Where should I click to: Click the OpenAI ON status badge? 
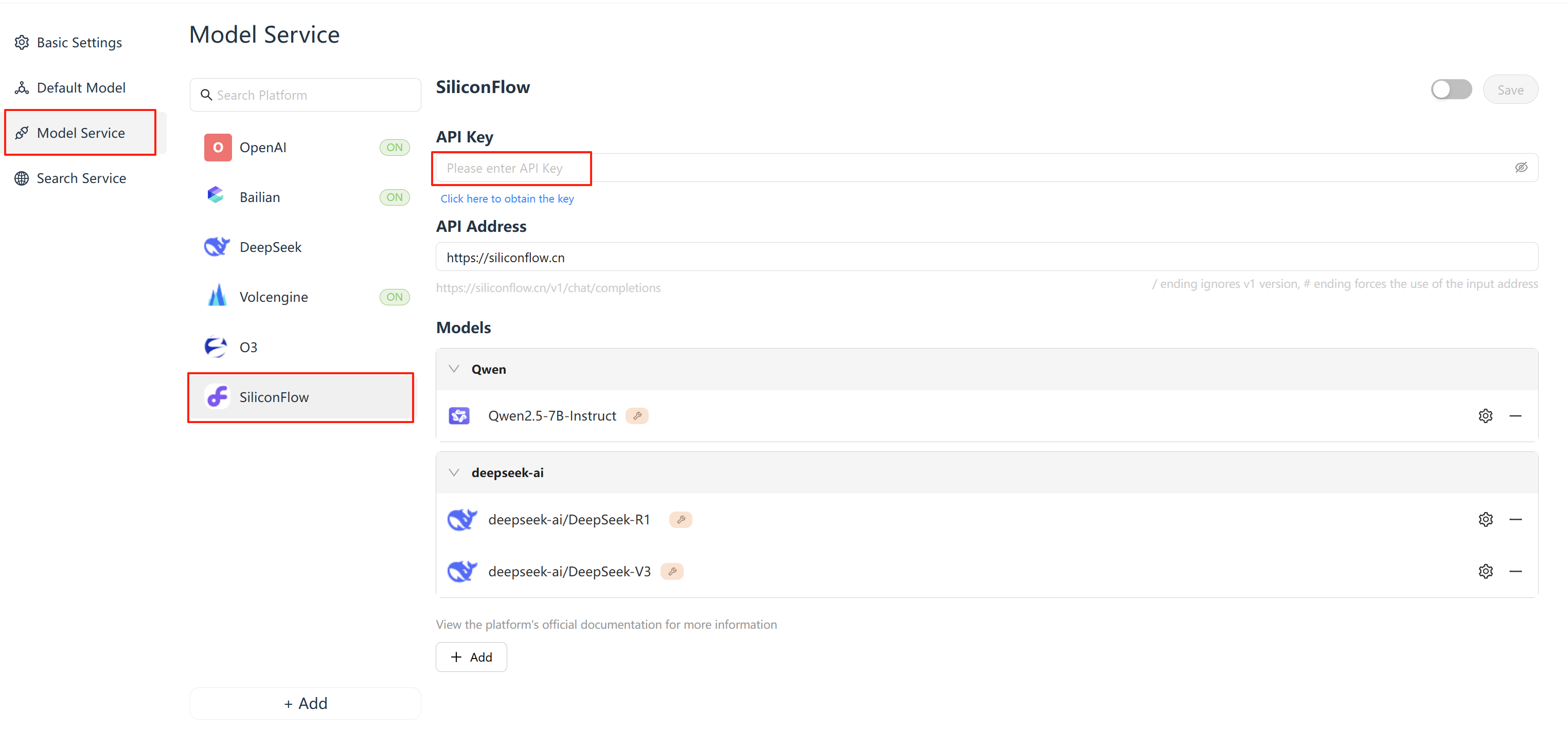395,147
